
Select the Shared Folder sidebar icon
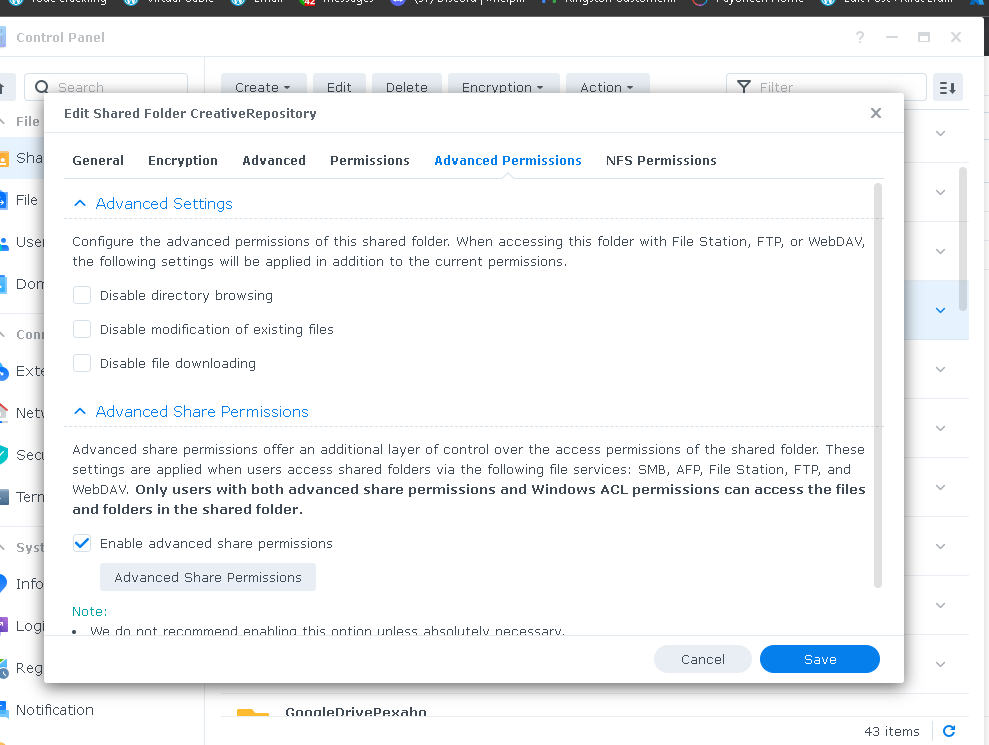pyautogui.click(x=3, y=158)
